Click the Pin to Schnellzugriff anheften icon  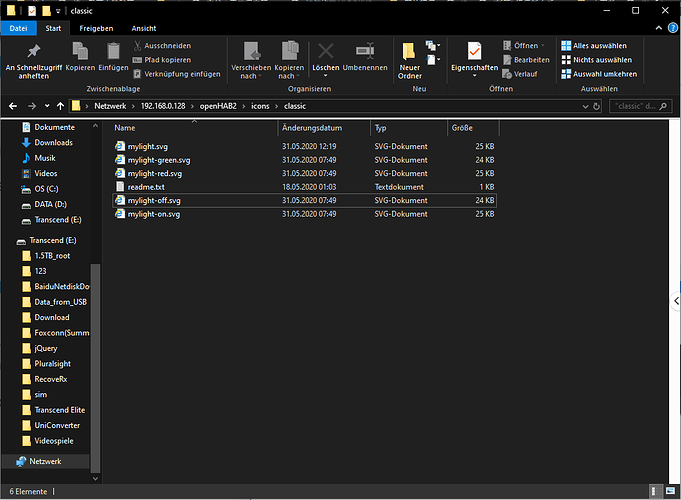click(33, 51)
